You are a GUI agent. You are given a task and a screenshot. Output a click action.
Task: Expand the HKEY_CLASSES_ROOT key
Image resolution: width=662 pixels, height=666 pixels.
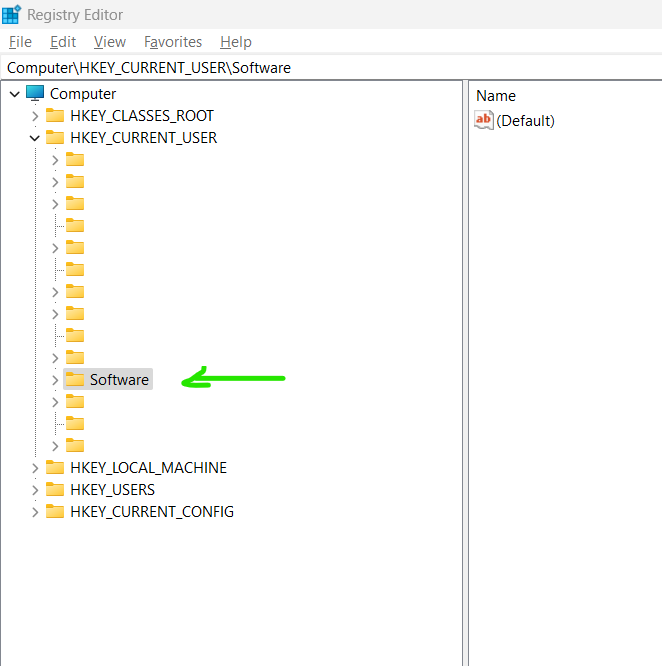point(35,116)
